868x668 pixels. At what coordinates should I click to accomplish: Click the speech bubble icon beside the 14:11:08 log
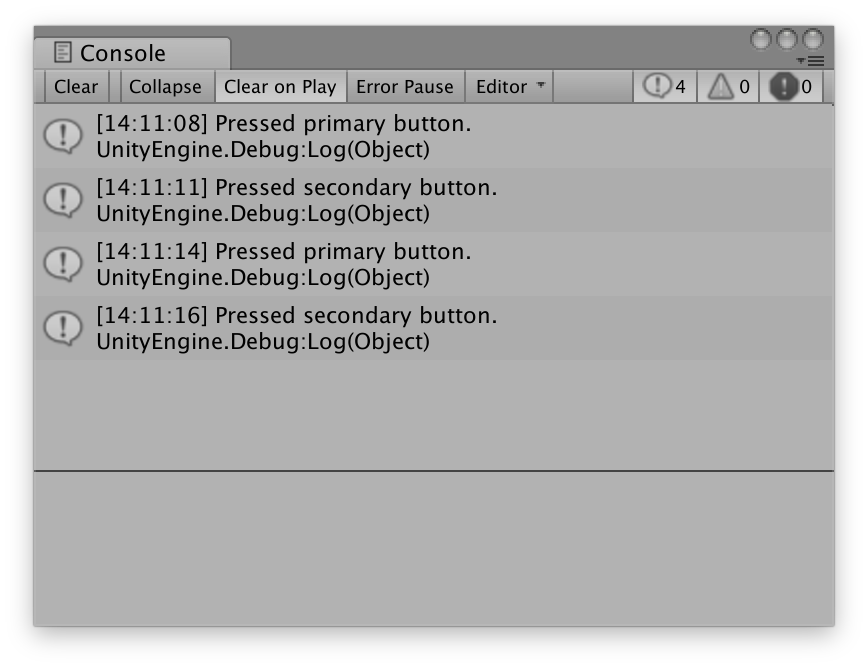click(x=61, y=135)
